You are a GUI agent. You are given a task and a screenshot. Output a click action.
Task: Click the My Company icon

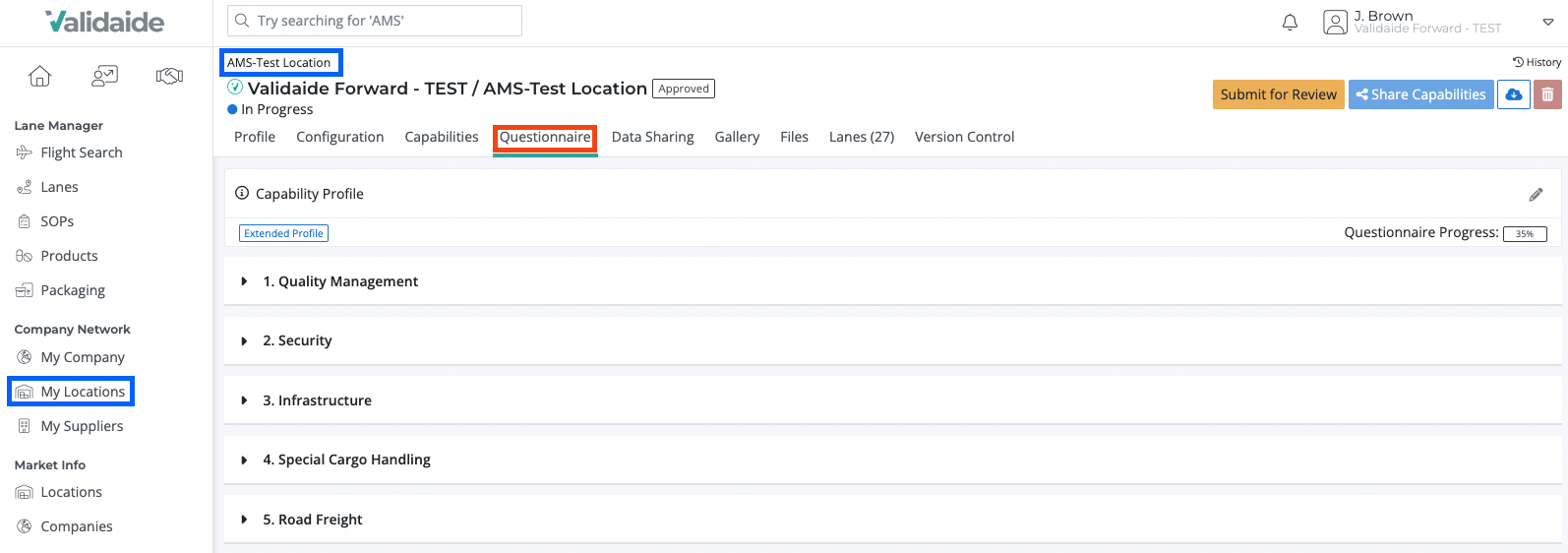coord(25,357)
